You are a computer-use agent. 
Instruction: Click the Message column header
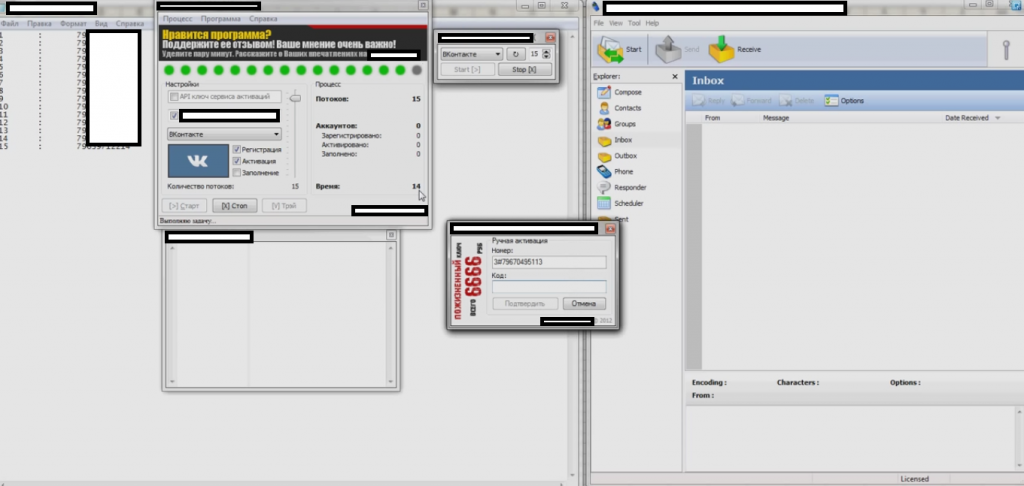tap(776, 118)
